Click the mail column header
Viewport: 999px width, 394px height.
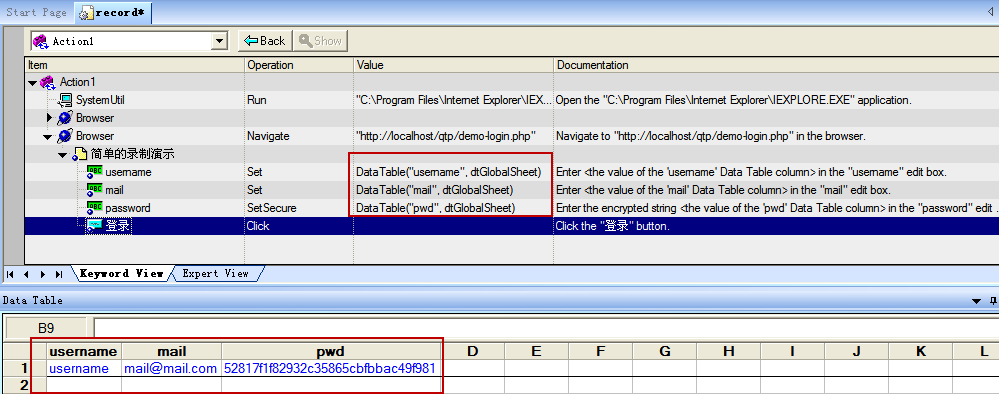click(171, 351)
